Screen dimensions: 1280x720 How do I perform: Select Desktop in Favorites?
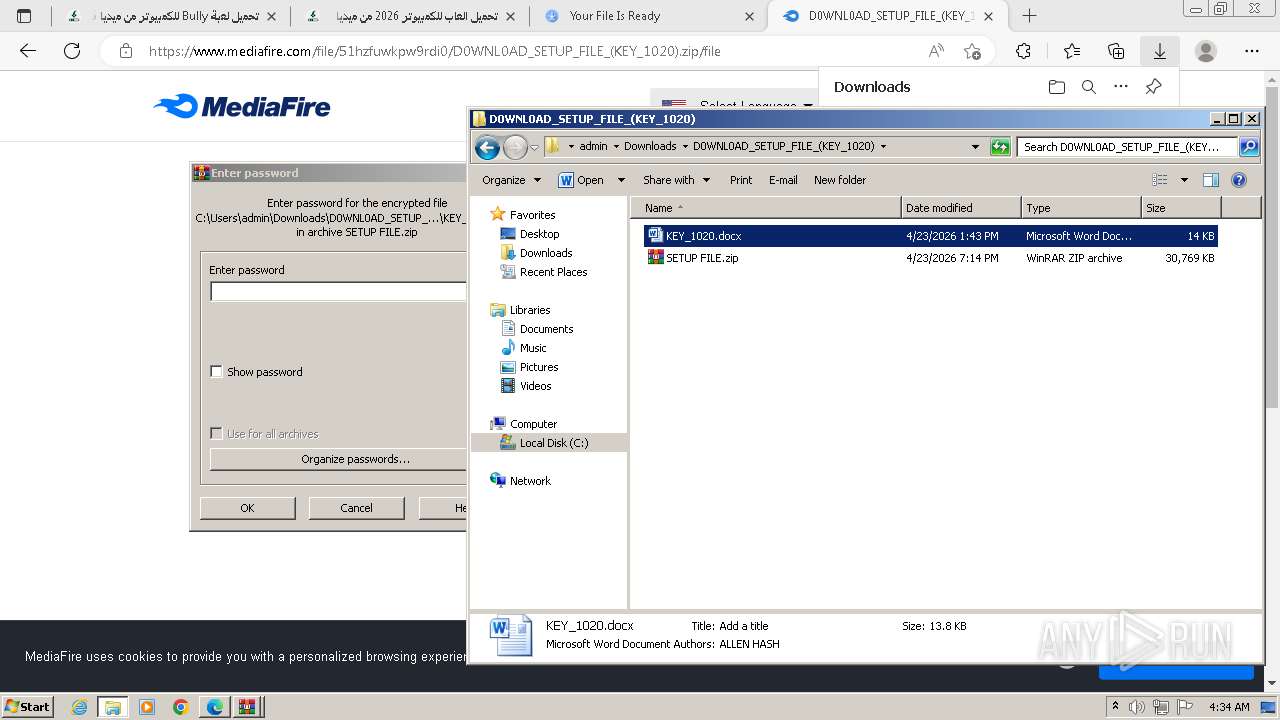click(x=539, y=234)
